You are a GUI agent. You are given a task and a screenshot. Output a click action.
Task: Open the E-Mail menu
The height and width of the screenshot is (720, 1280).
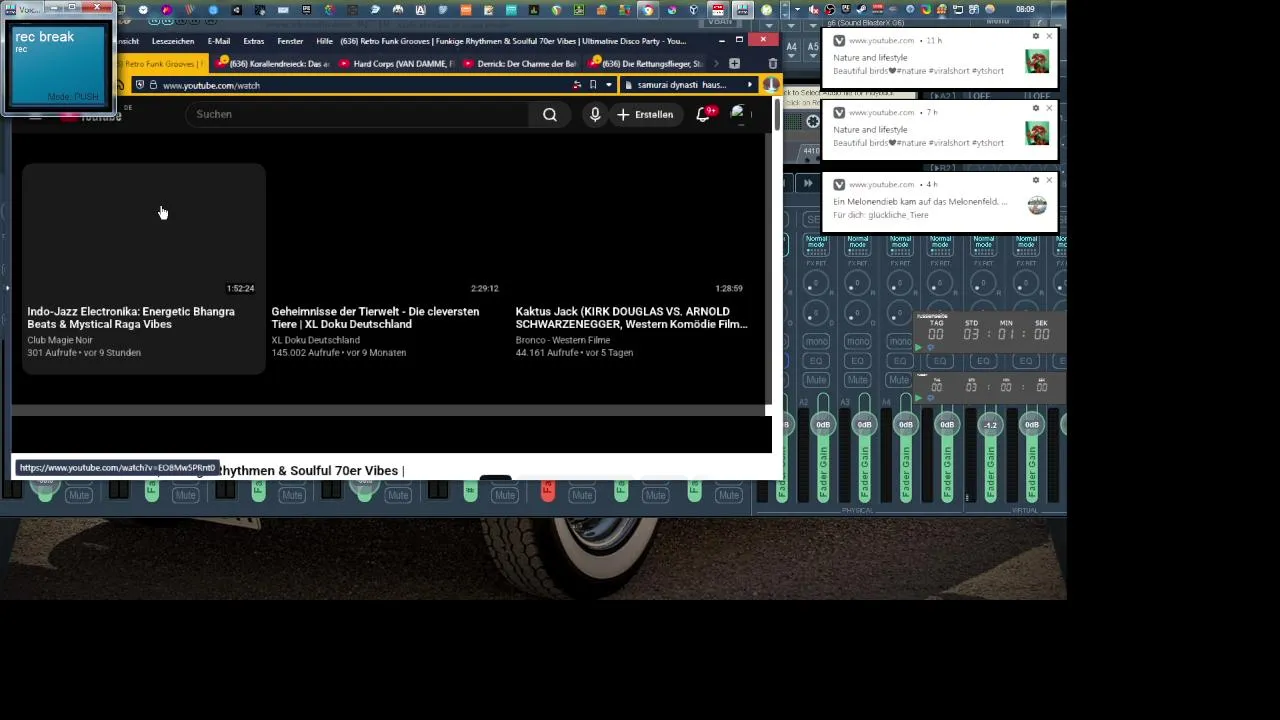coord(219,41)
